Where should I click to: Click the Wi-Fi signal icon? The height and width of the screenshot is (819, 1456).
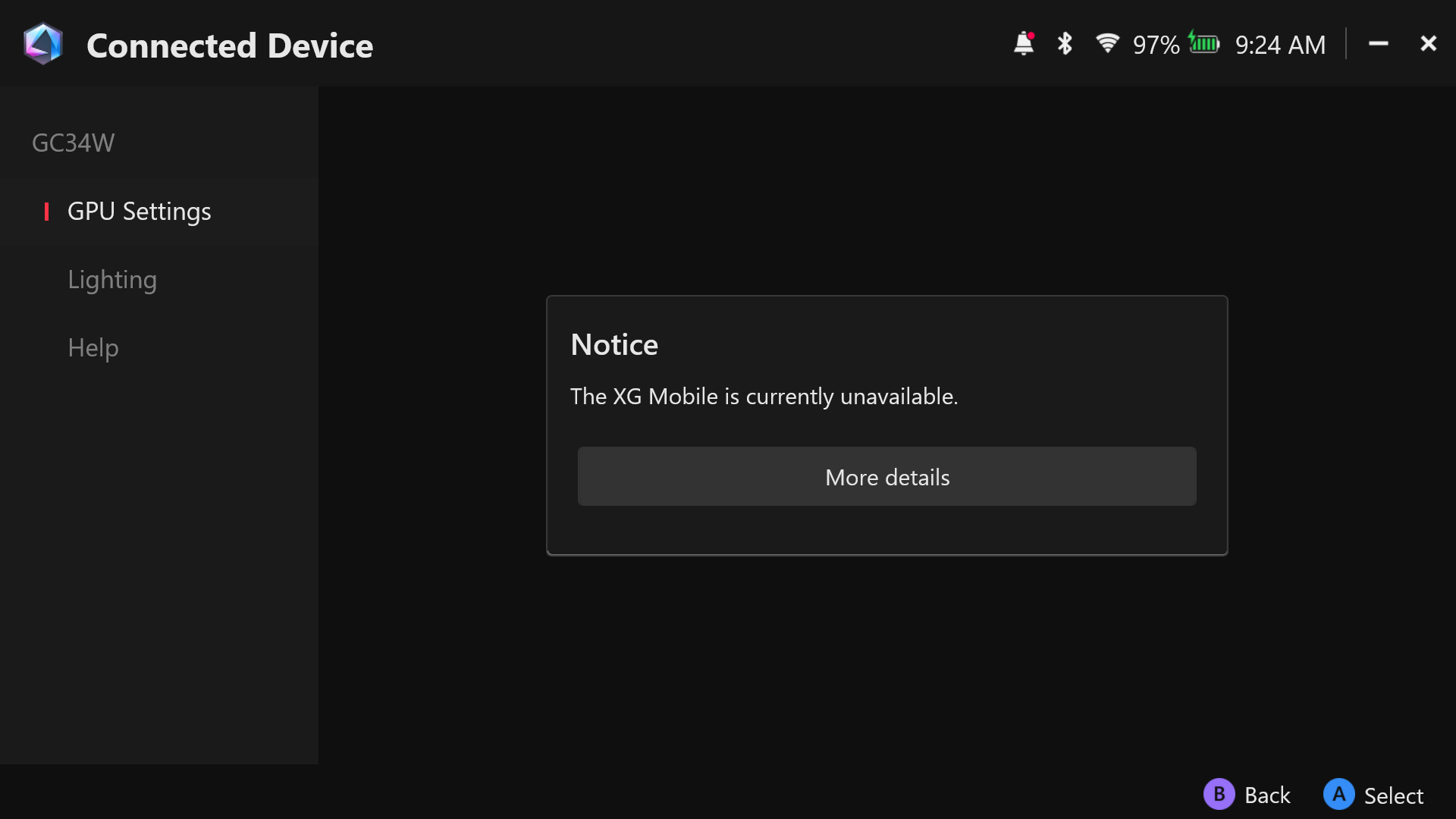[x=1107, y=43]
